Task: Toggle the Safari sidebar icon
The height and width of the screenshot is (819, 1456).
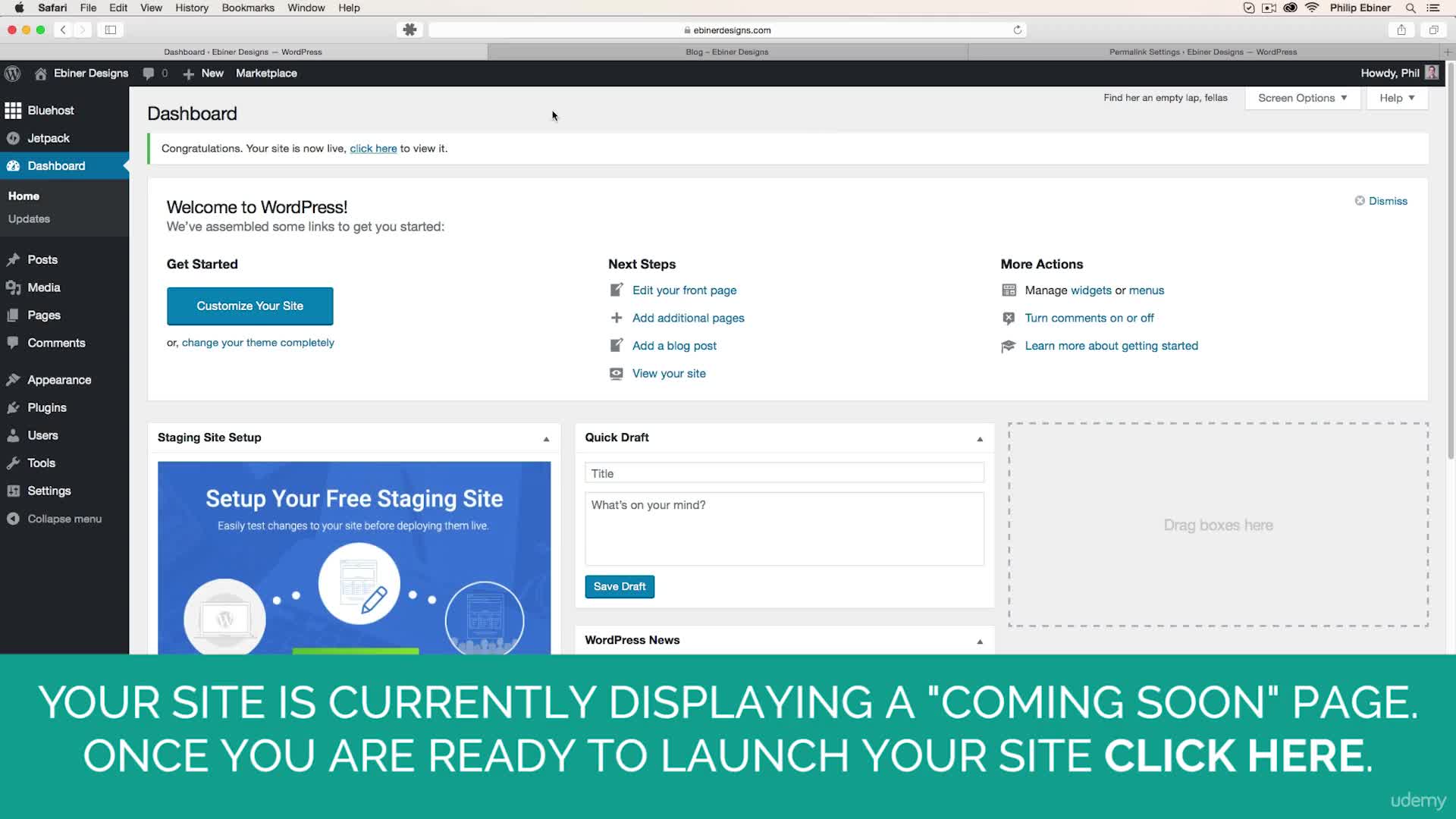Action: tap(110, 30)
